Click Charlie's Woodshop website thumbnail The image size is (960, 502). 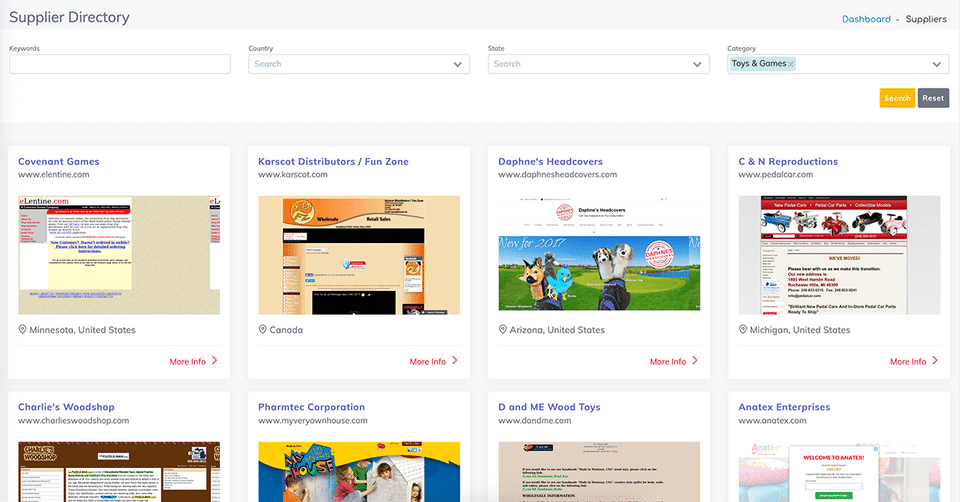tap(119, 471)
